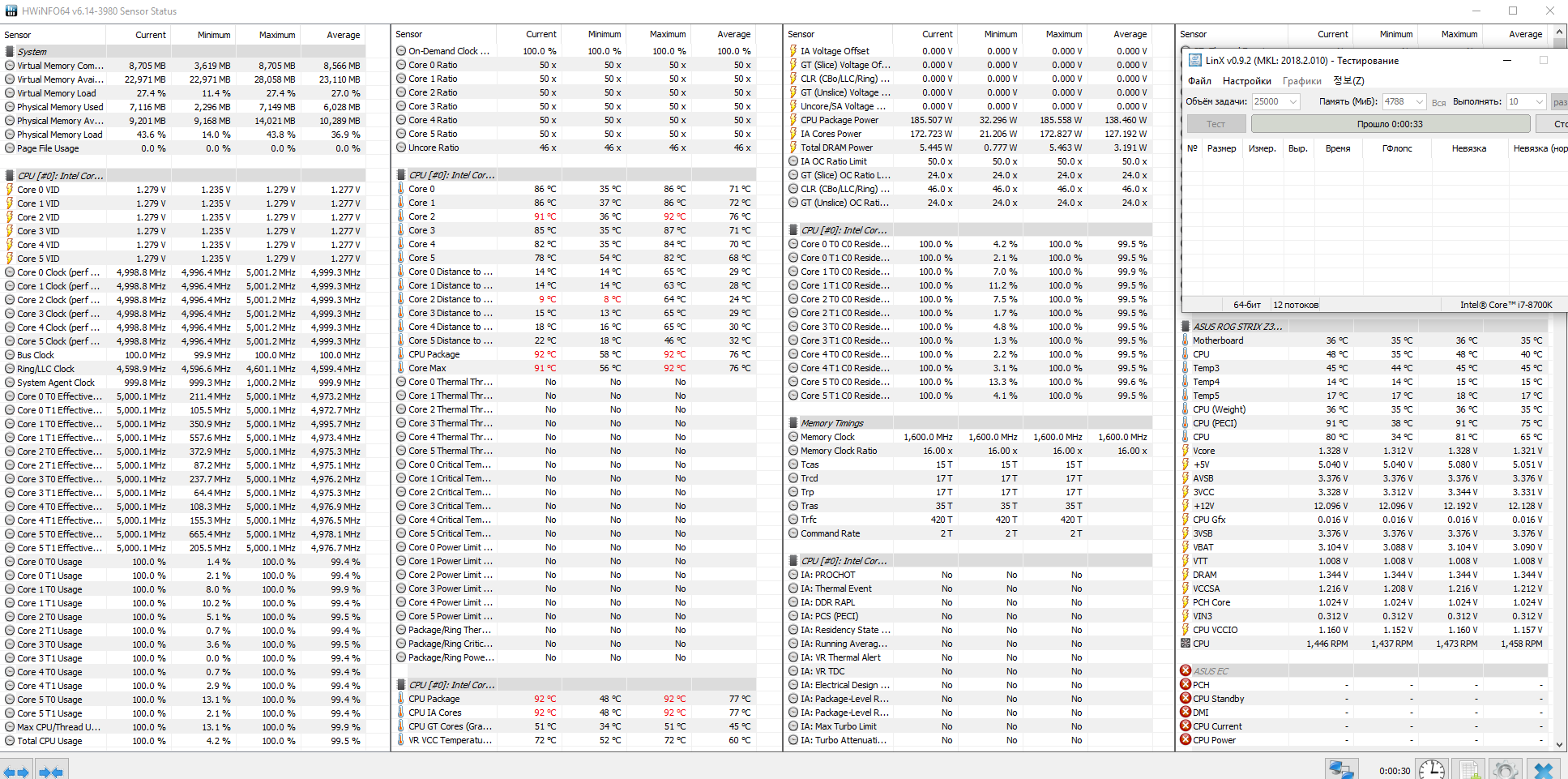The height and width of the screenshot is (779, 1568).
Task: Click the clock reset icon in bottom toolbar
Action: pyautogui.click(x=1432, y=770)
